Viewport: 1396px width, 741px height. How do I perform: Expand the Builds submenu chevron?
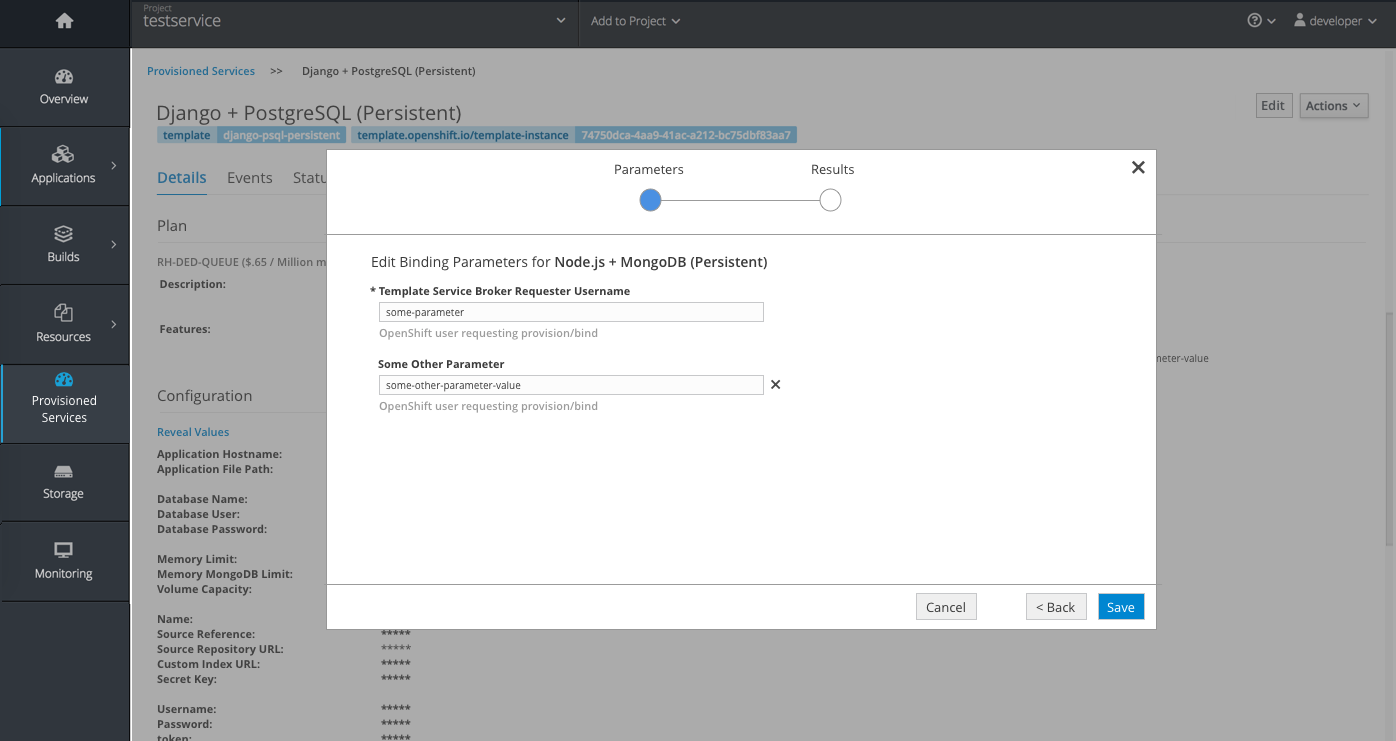tap(114, 244)
